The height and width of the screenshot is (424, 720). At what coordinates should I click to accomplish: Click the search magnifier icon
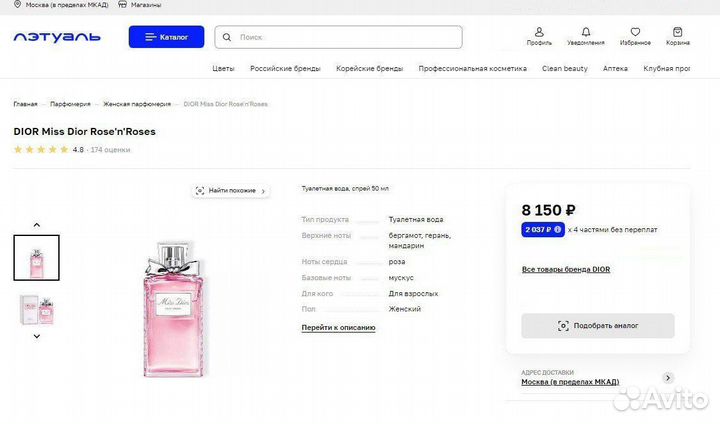point(227,37)
